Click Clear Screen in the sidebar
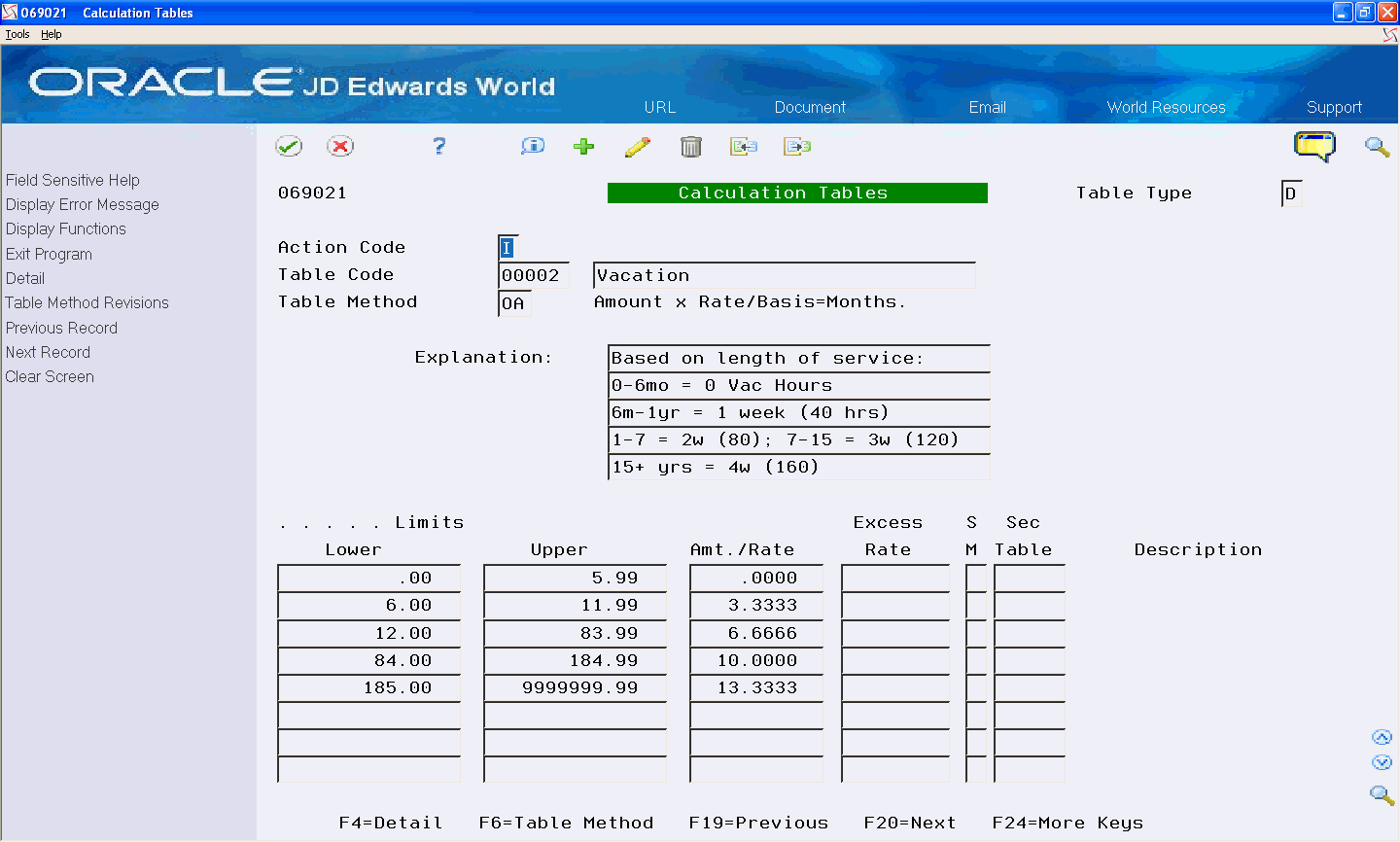Viewport: 1400px width, 842px height. click(50, 376)
